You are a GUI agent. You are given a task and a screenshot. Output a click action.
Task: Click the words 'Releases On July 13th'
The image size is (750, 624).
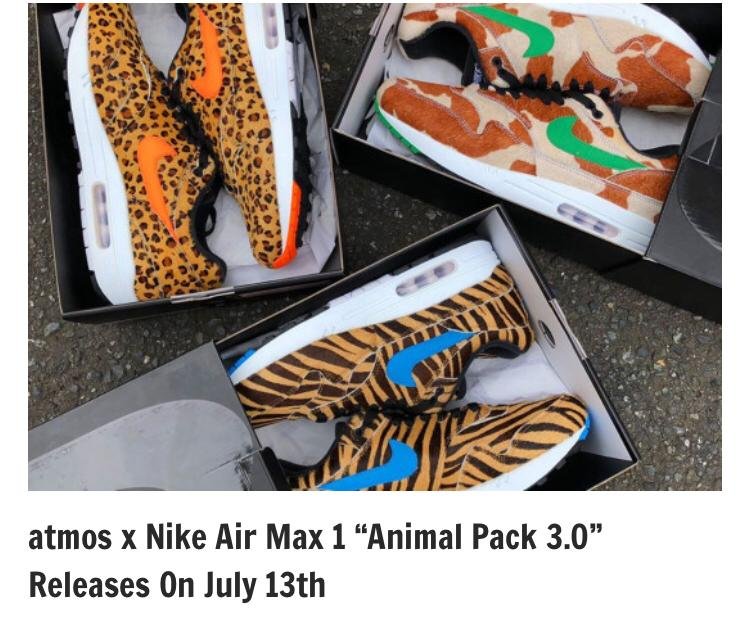(177, 585)
